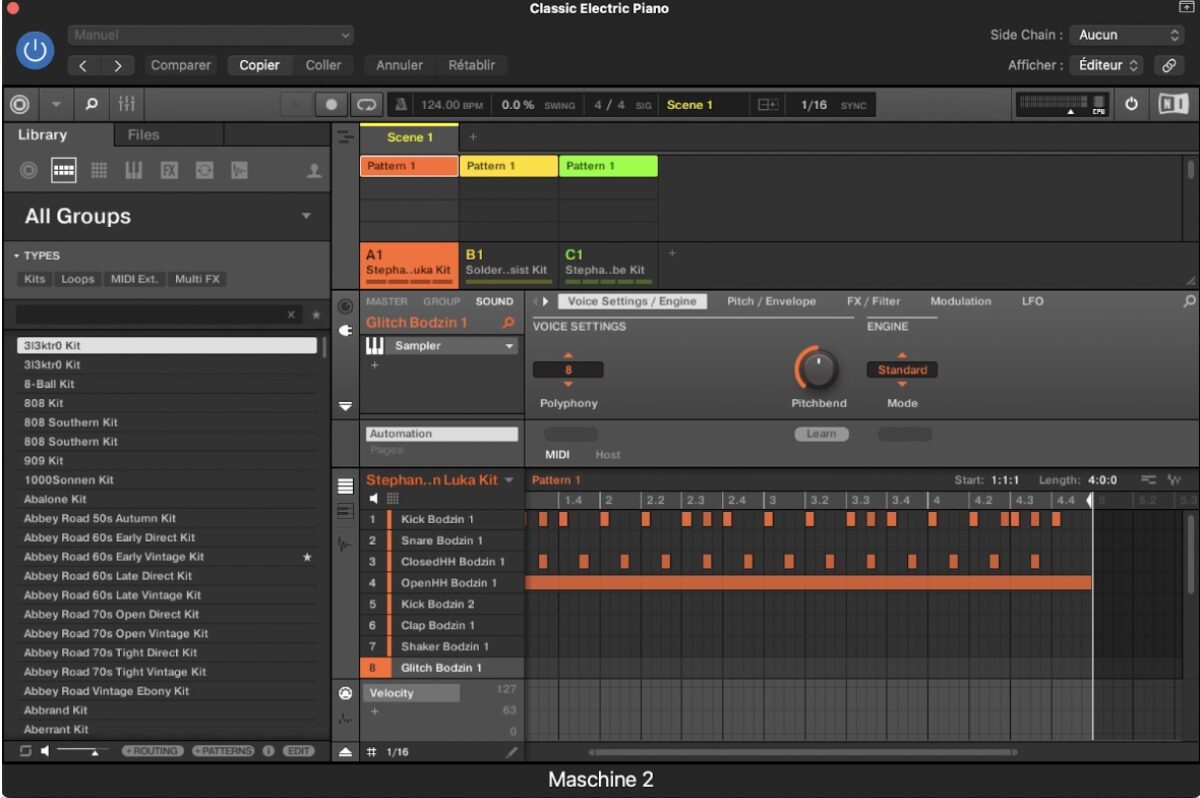Screen dimensions: 1200x798
Task: Click the Comparer button
Action: [x=181, y=65]
